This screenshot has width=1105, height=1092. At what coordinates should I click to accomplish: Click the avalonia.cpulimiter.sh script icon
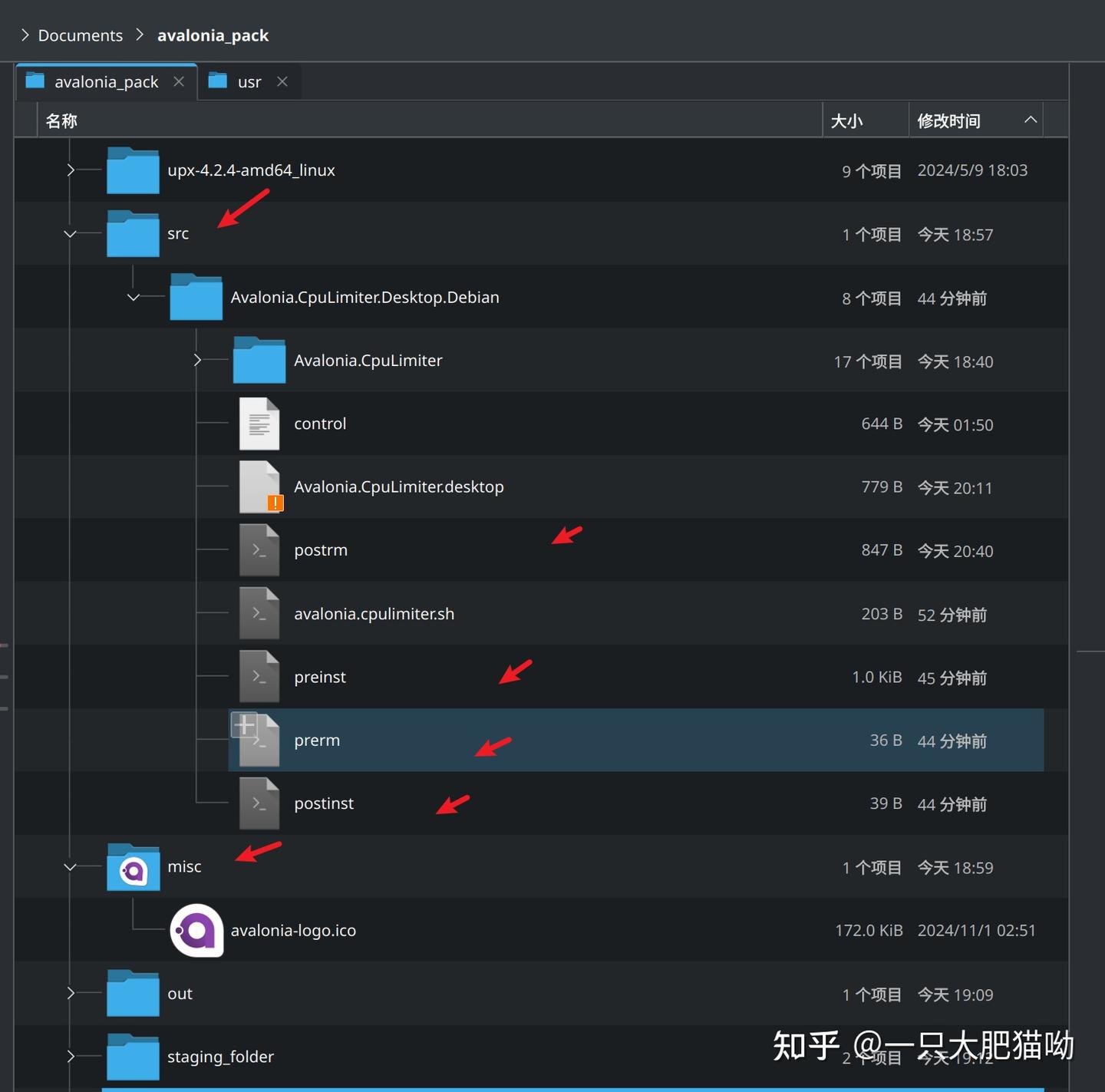[259, 613]
